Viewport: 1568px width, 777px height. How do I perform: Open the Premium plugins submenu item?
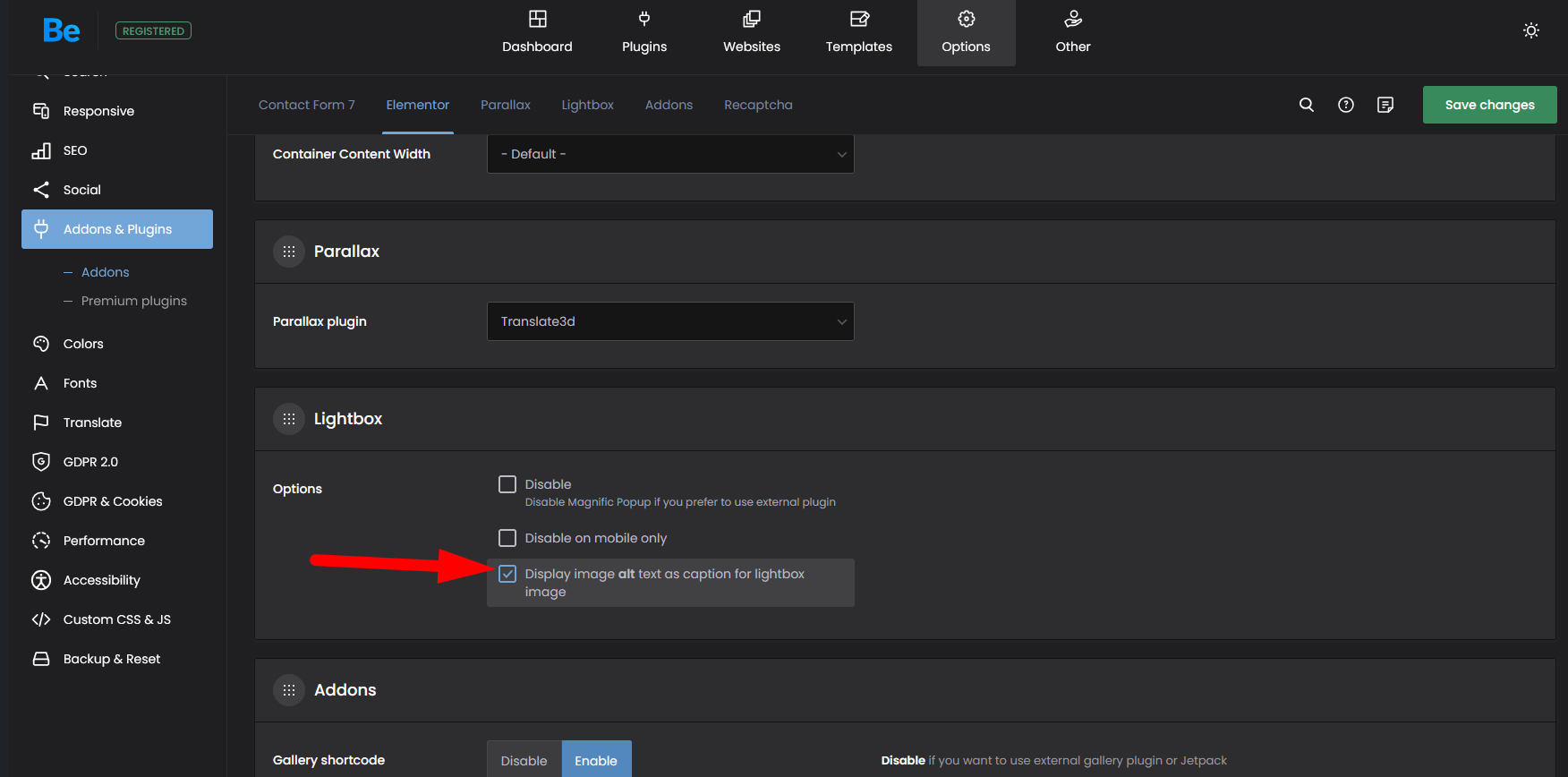tap(133, 301)
